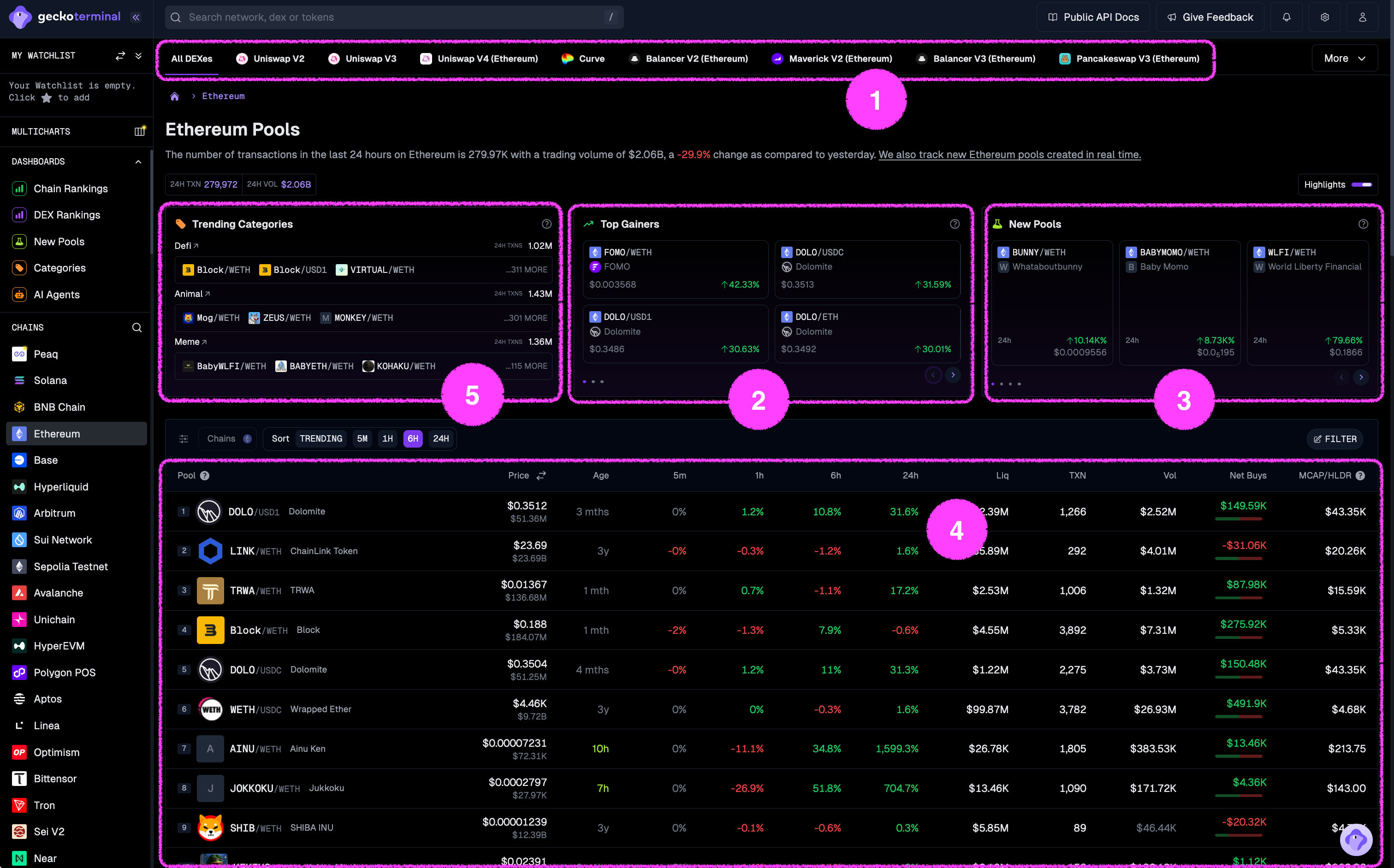This screenshot has height=868, width=1394.
Task: Click the watchlist swap arrows icon
Action: tap(120, 56)
